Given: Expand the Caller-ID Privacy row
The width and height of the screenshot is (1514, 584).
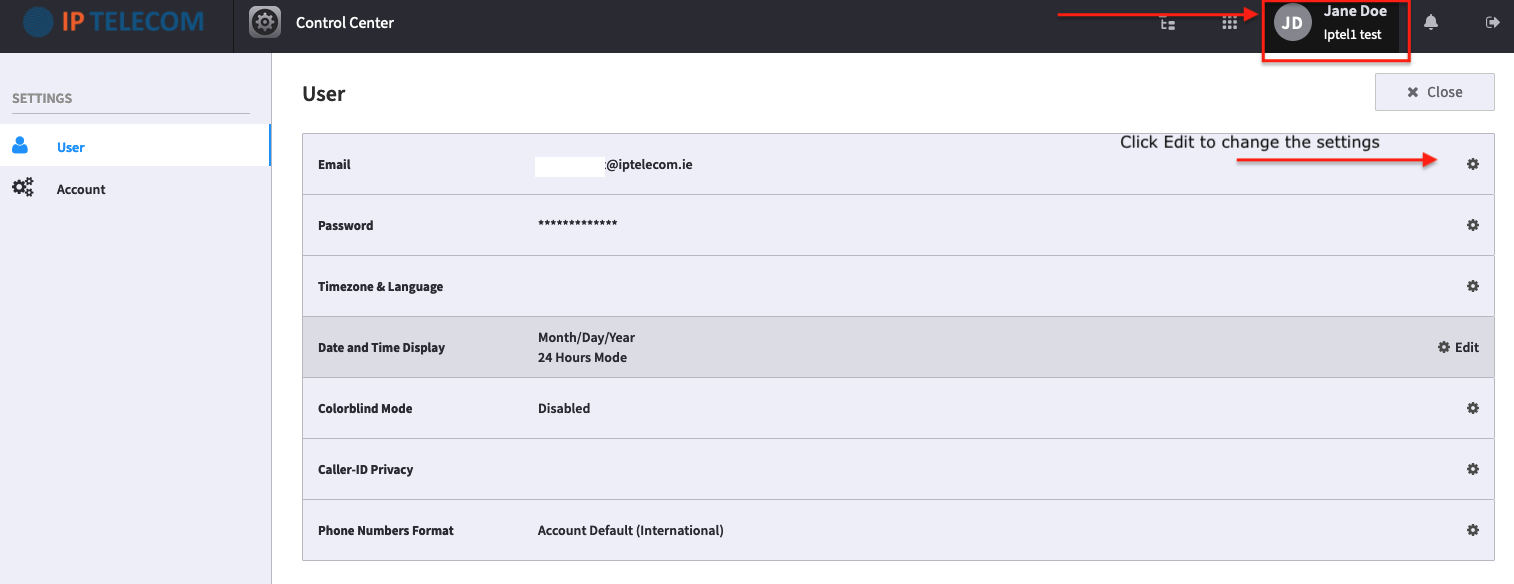Looking at the screenshot, I should [898, 469].
